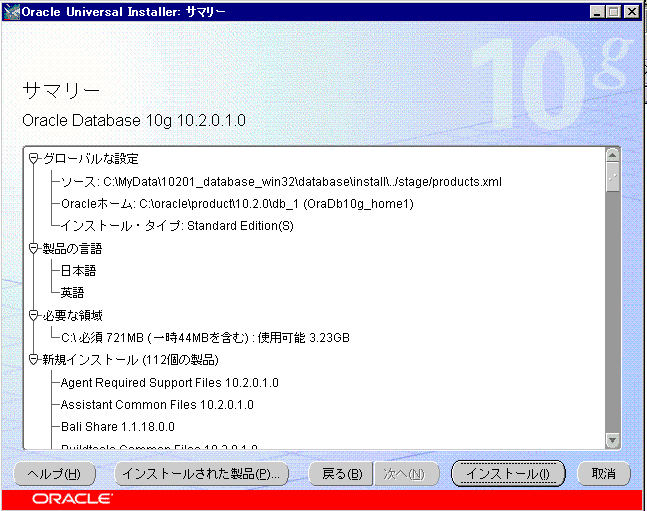The width and height of the screenshot is (647, 511).
Task: Select the ソース path row
Action: point(281,182)
